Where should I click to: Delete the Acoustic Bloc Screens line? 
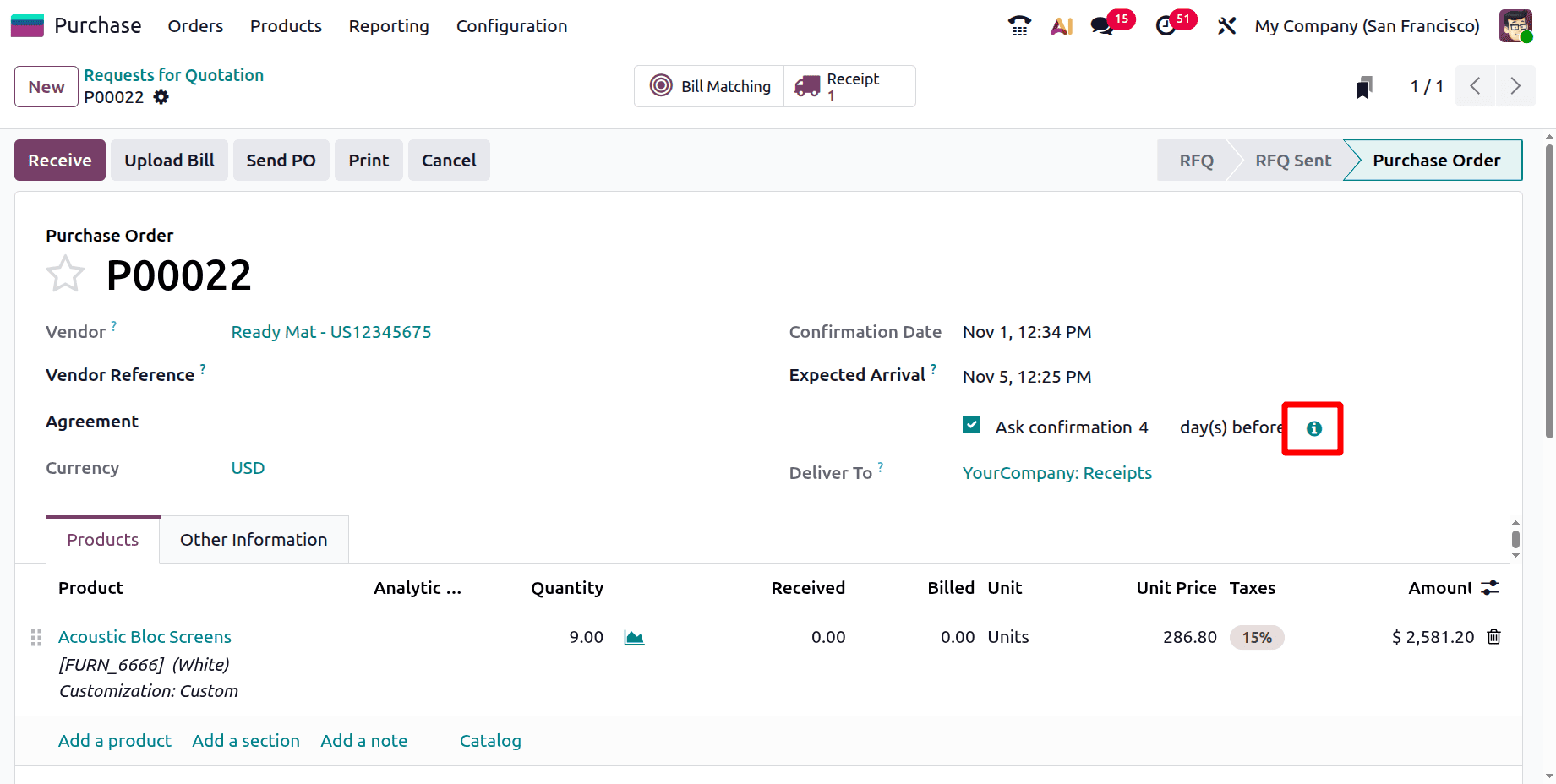click(1494, 637)
